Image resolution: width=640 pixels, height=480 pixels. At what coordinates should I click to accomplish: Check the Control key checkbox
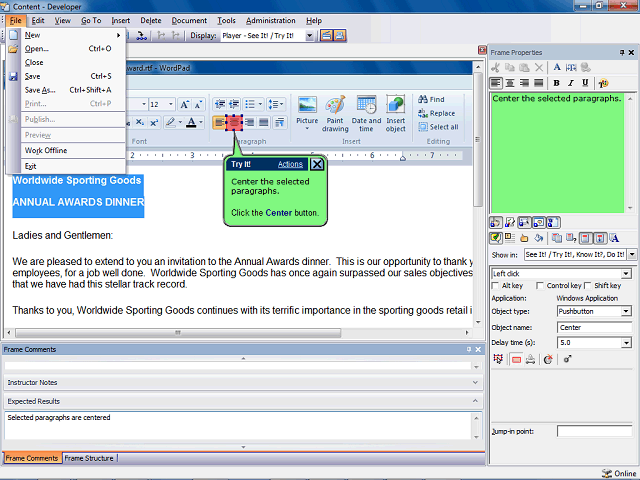[x=540, y=285]
